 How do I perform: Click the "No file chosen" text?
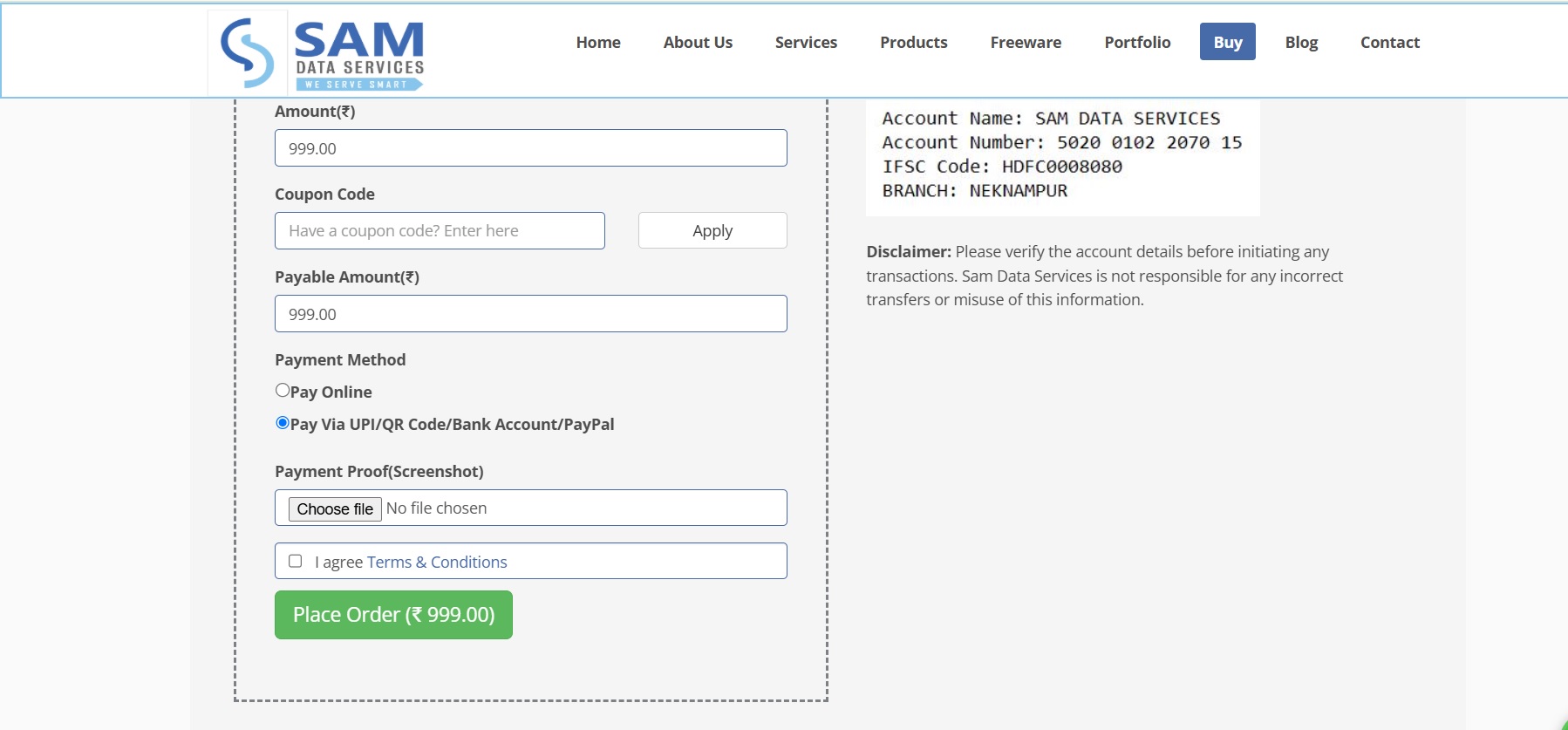point(436,508)
